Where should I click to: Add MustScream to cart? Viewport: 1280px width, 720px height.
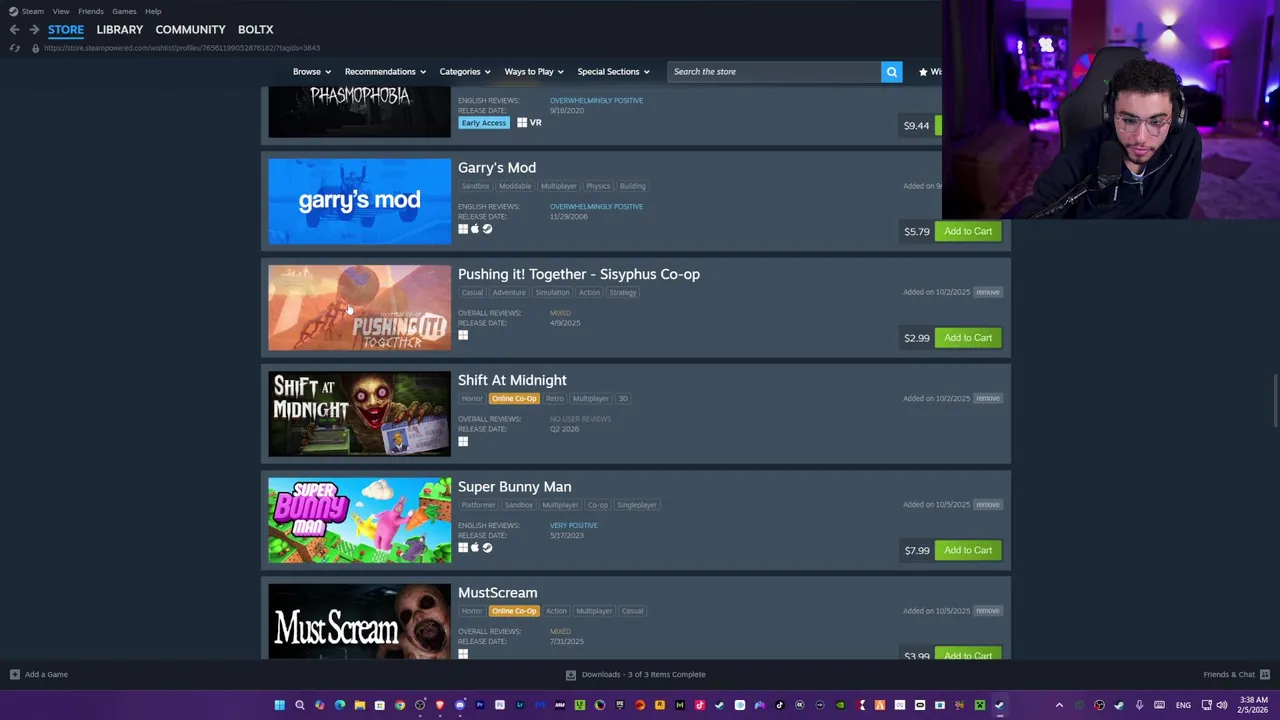[968, 654]
